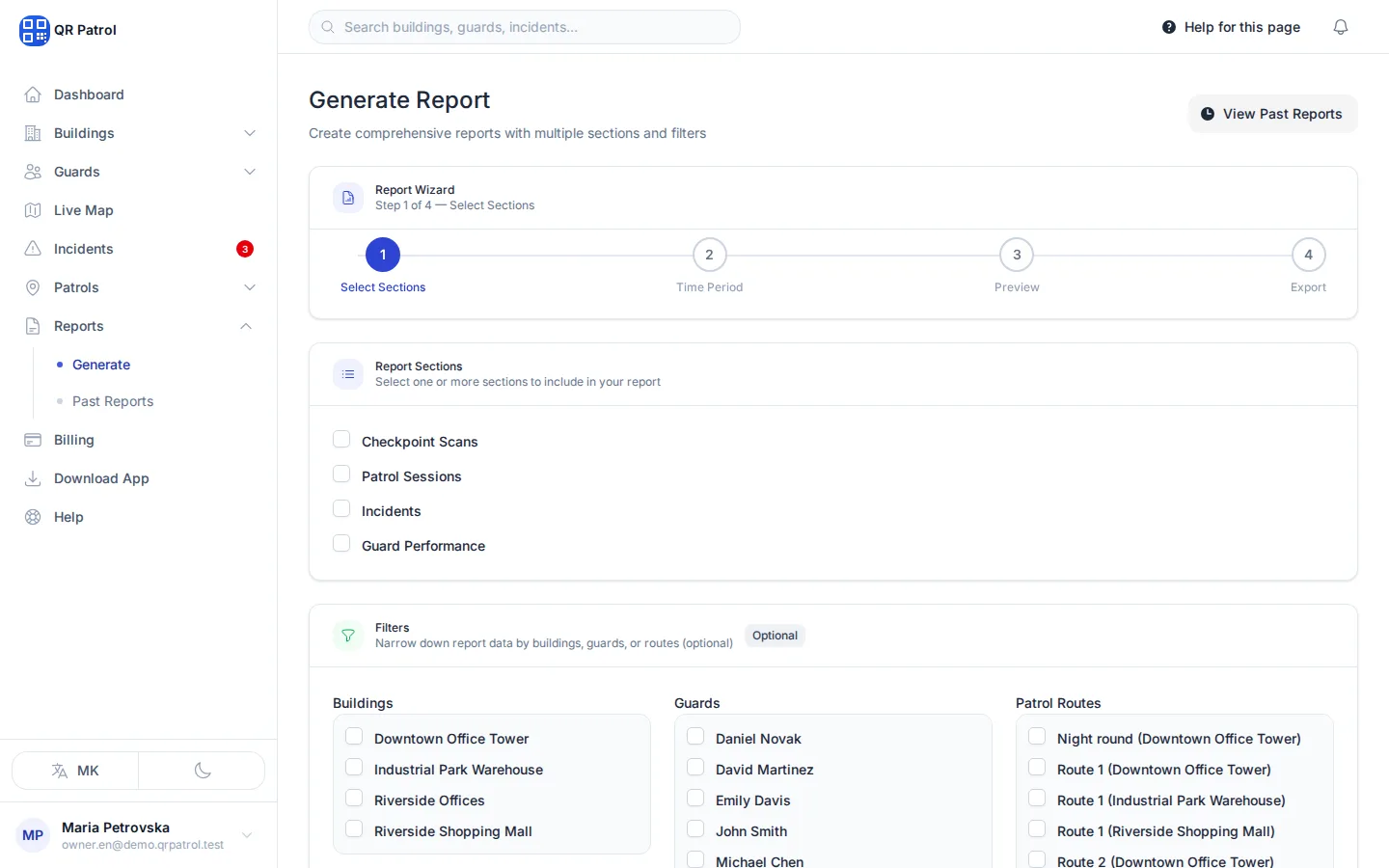Open the Billing menu item
This screenshot has height=868, width=1389.
(138, 440)
